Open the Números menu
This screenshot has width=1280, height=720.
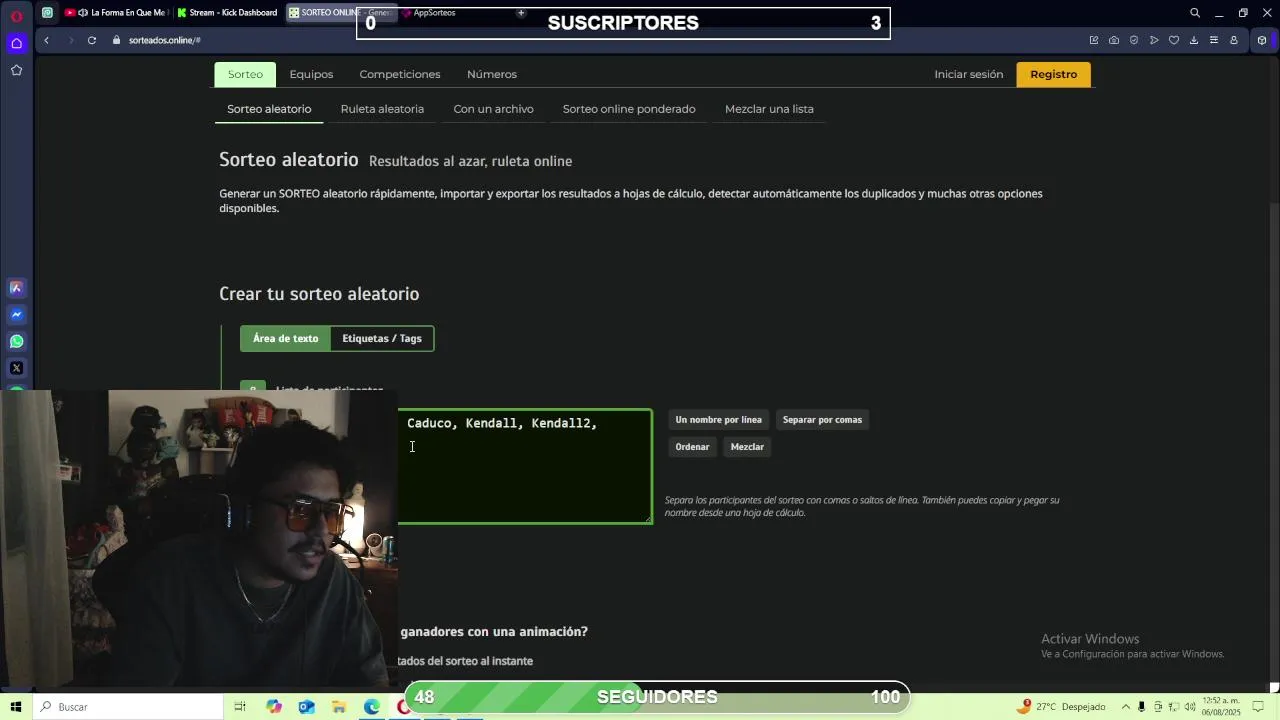point(492,74)
